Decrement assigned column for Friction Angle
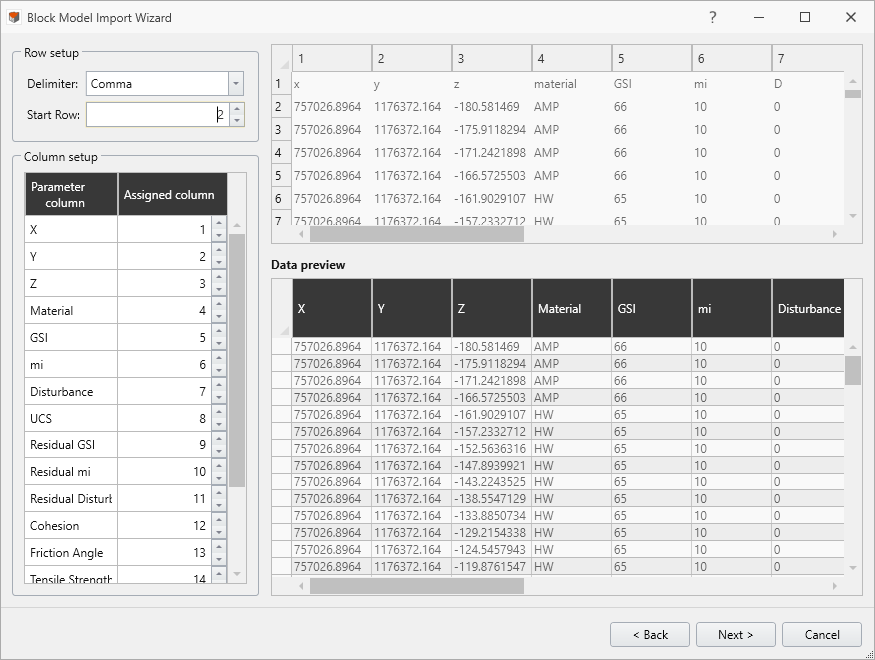Viewport: 875px width, 660px height. click(219, 559)
